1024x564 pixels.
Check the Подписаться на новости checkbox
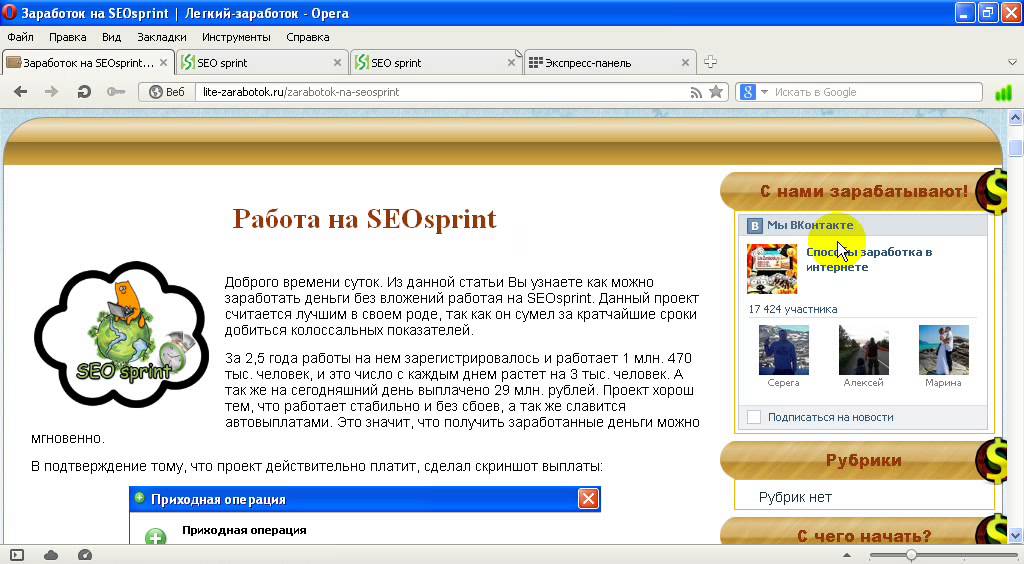[x=754, y=417]
